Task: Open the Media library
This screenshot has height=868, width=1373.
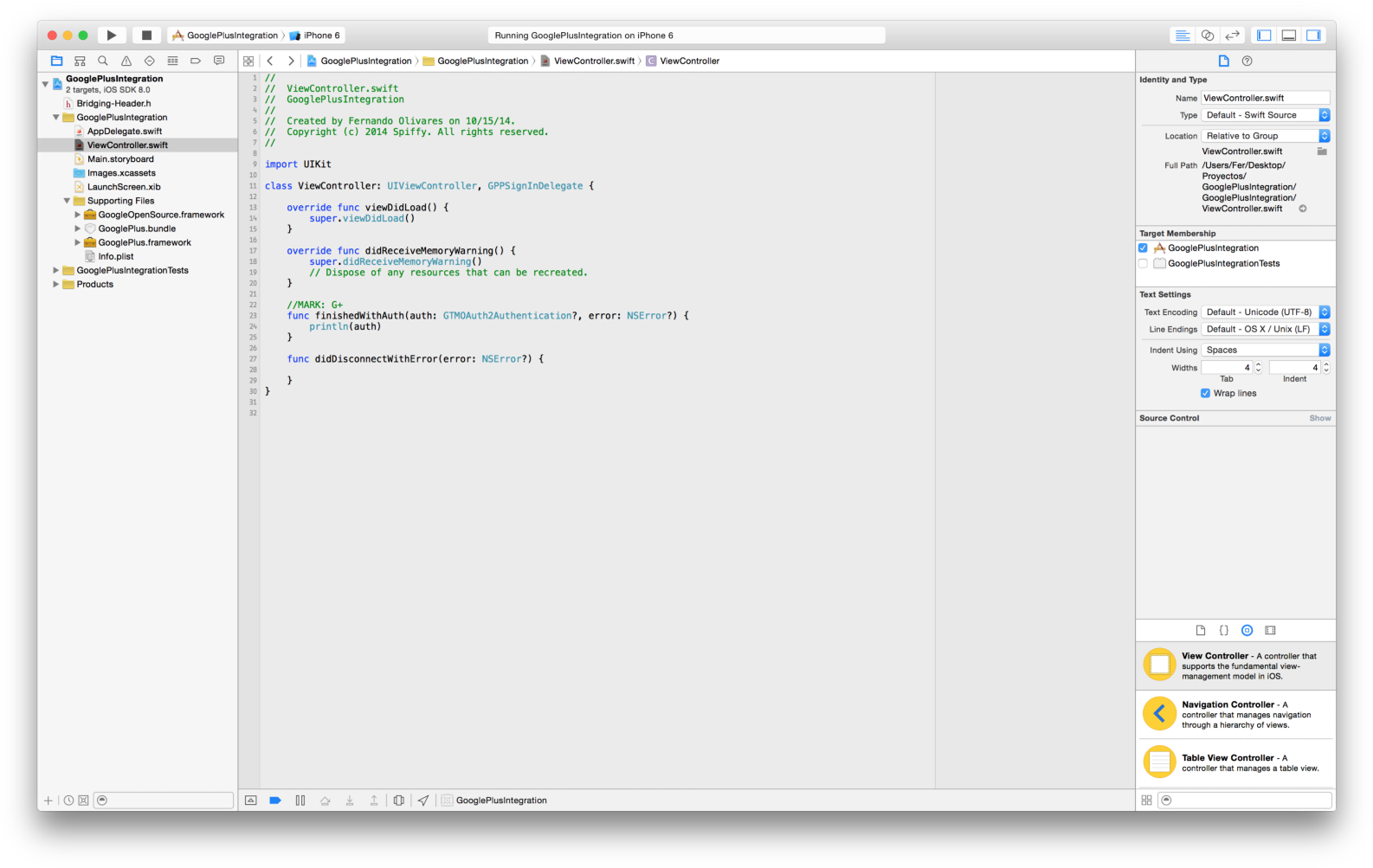Action: (1270, 630)
